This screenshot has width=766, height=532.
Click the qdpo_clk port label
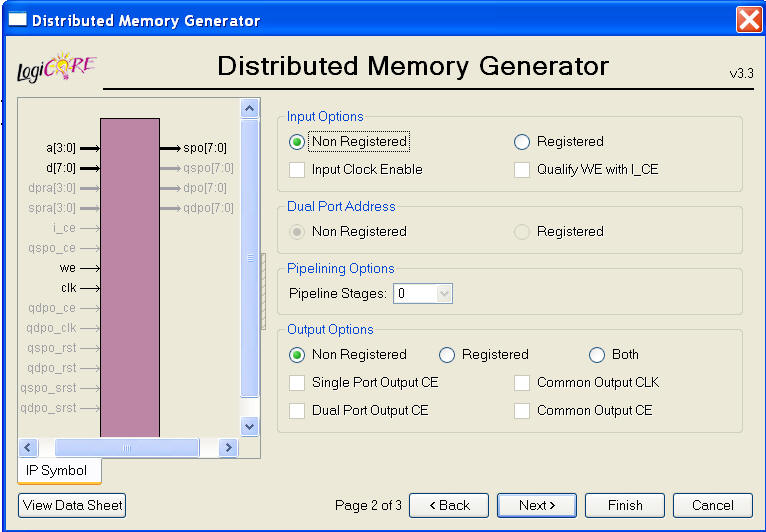pos(51,328)
